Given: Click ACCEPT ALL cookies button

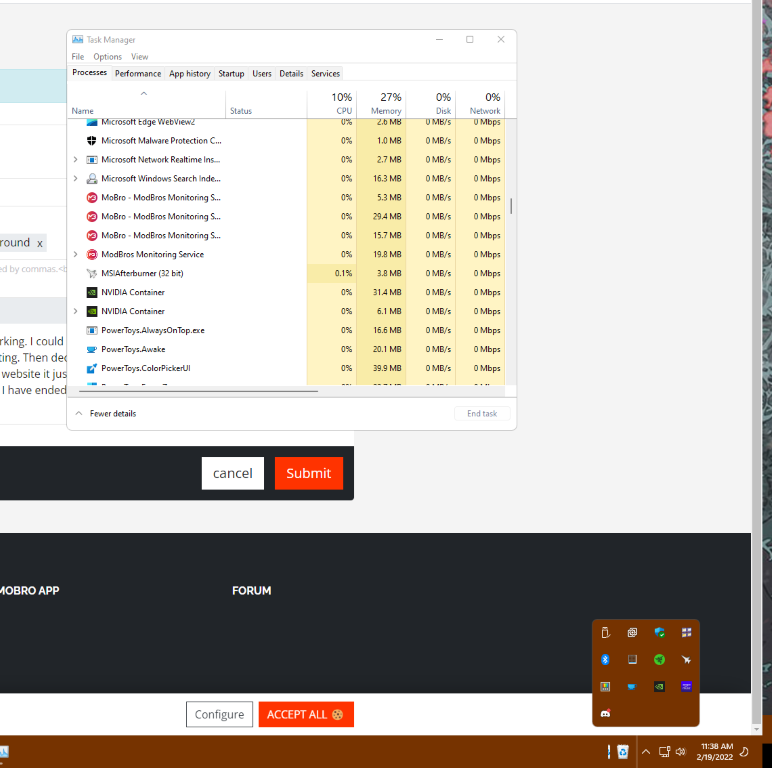Looking at the screenshot, I should click(306, 714).
